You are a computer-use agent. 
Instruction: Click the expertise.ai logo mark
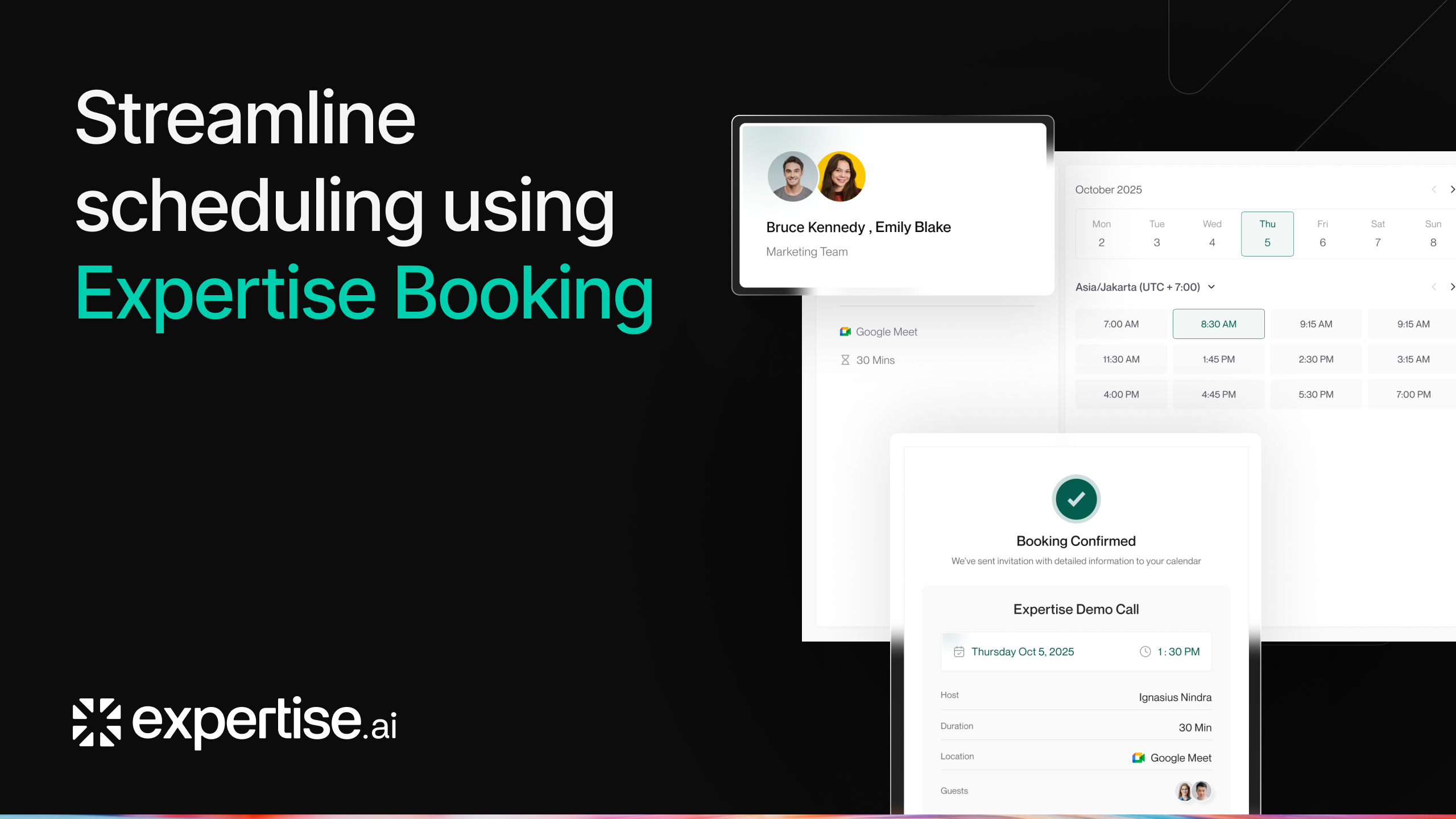click(x=97, y=722)
